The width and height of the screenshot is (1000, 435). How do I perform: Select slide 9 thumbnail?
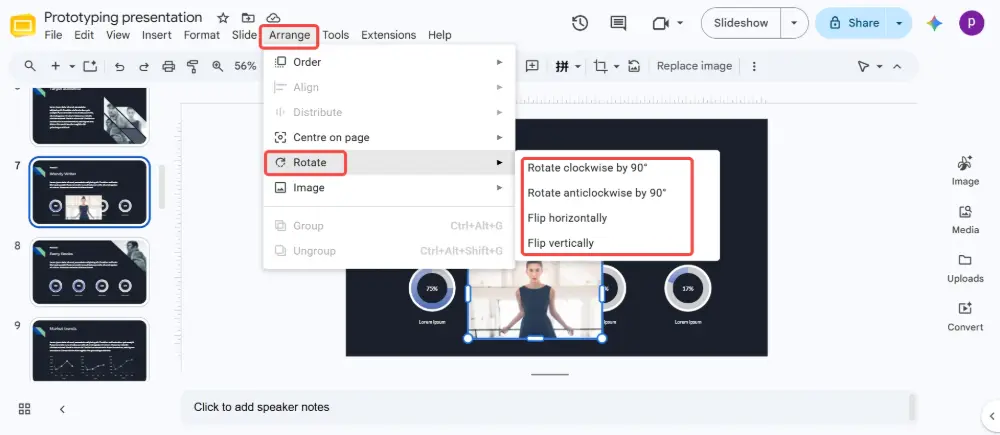coord(89,350)
